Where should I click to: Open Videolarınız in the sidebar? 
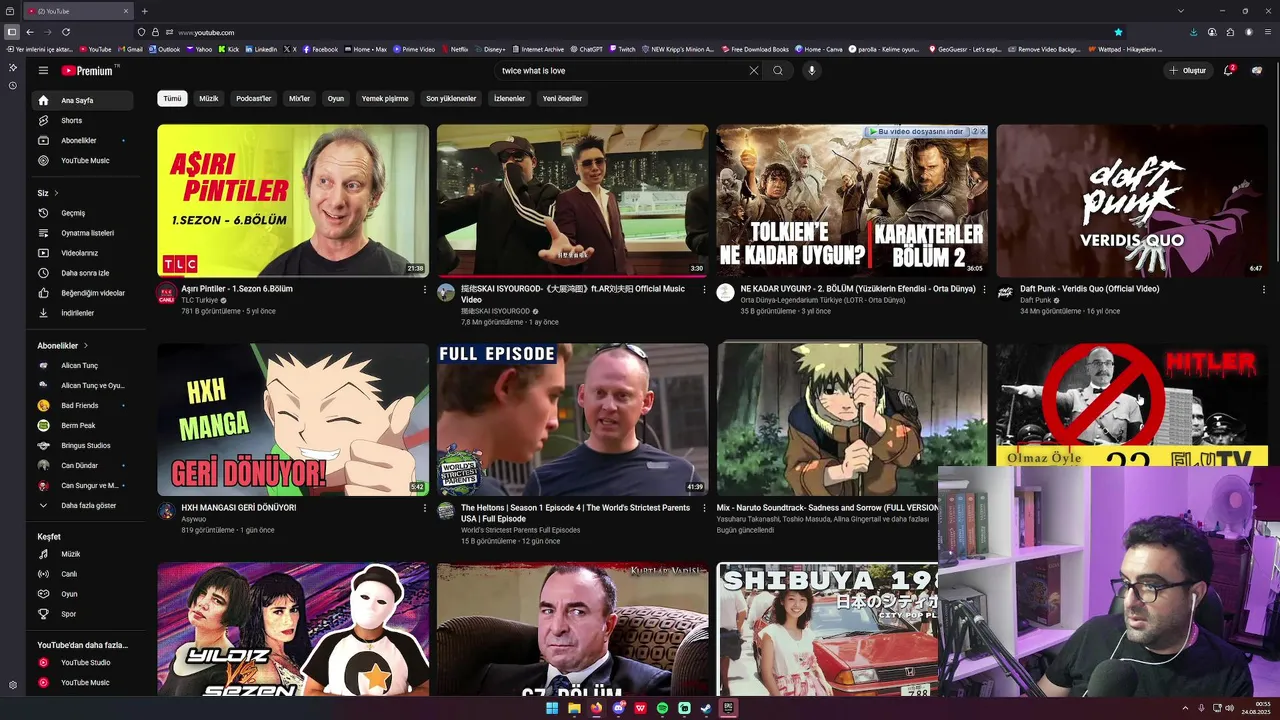pos(80,253)
